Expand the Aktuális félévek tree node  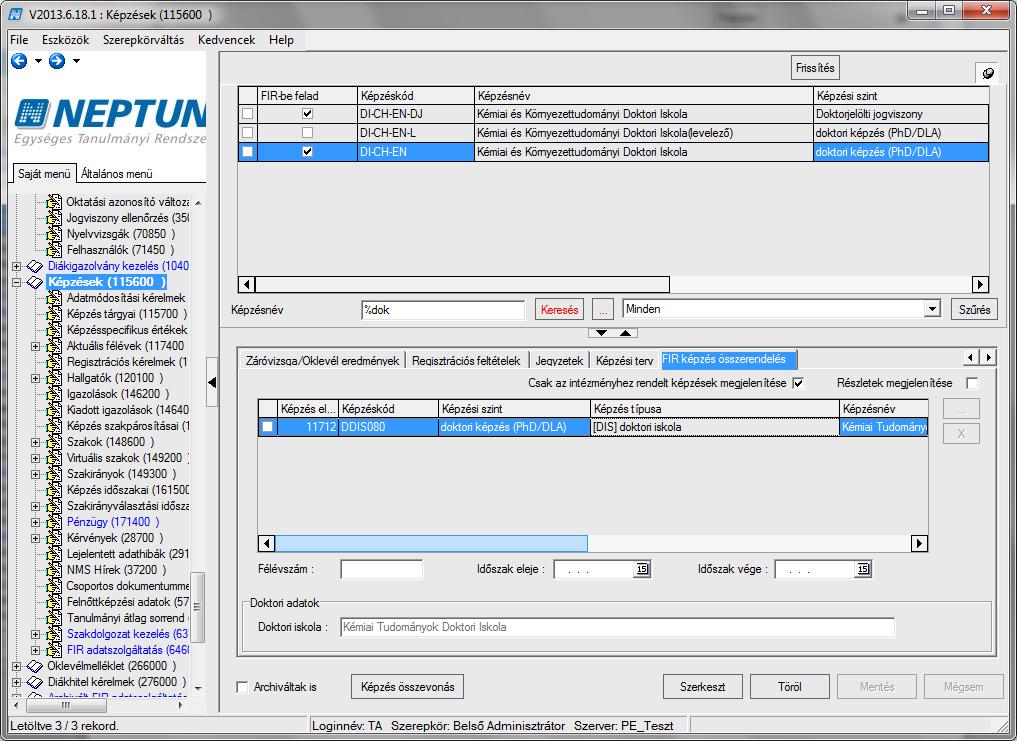36,346
